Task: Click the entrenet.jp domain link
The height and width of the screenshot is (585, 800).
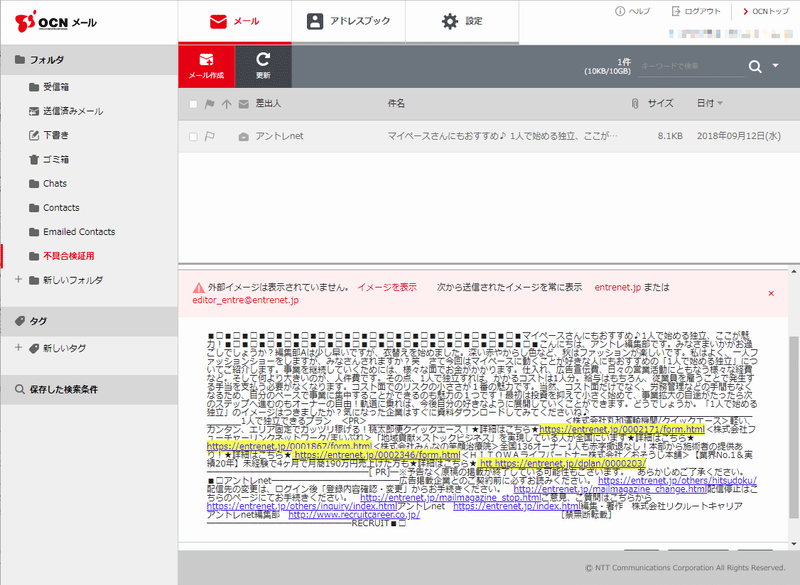Action: point(617,288)
